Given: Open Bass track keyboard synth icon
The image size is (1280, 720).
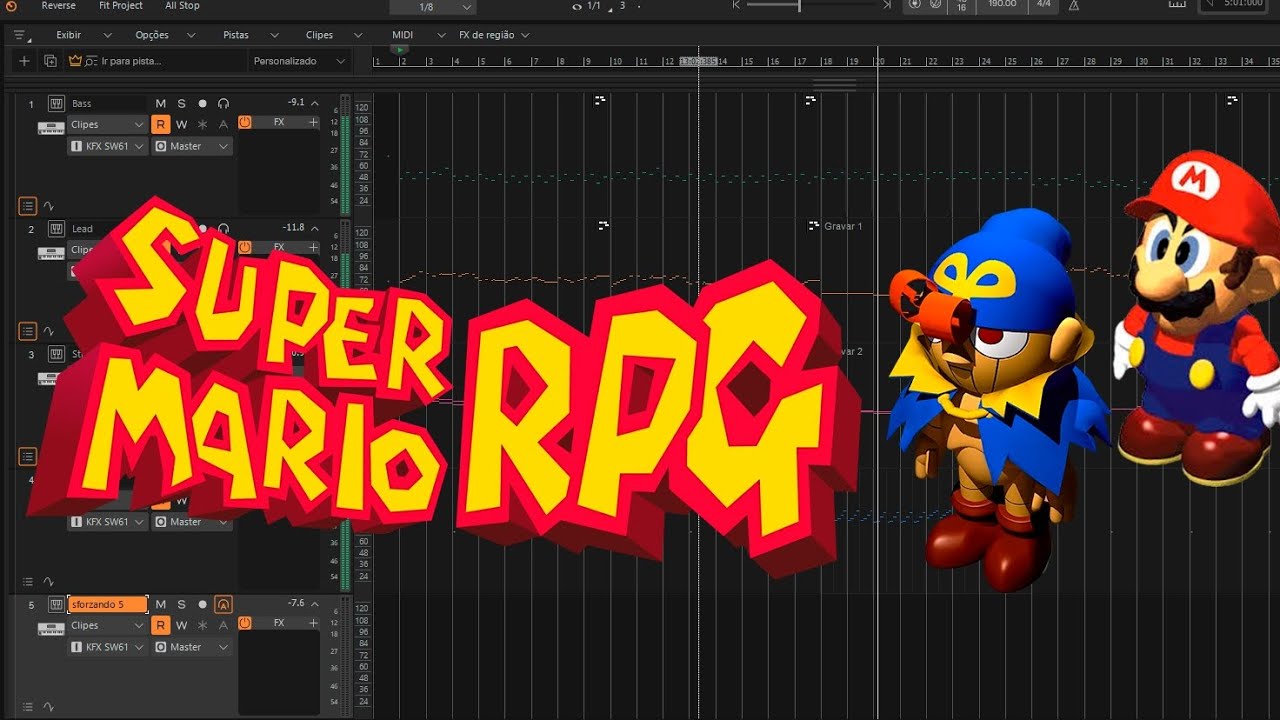Looking at the screenshot, I should pos(50,127).
